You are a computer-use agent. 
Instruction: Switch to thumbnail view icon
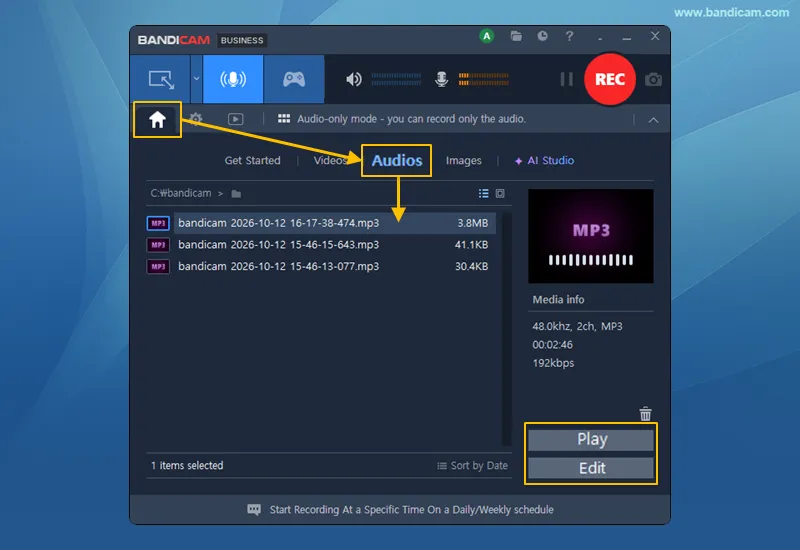point(500,193)
